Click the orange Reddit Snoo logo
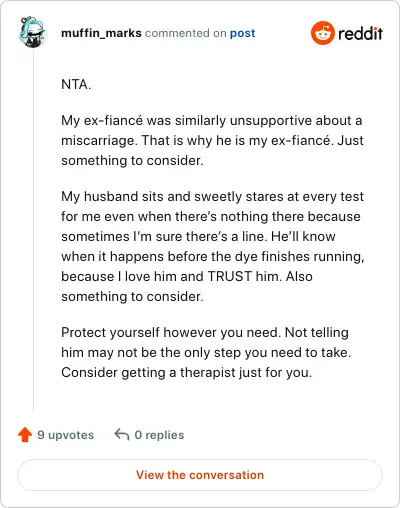Screen dimensions: 400x508 (x=322, y=33)
